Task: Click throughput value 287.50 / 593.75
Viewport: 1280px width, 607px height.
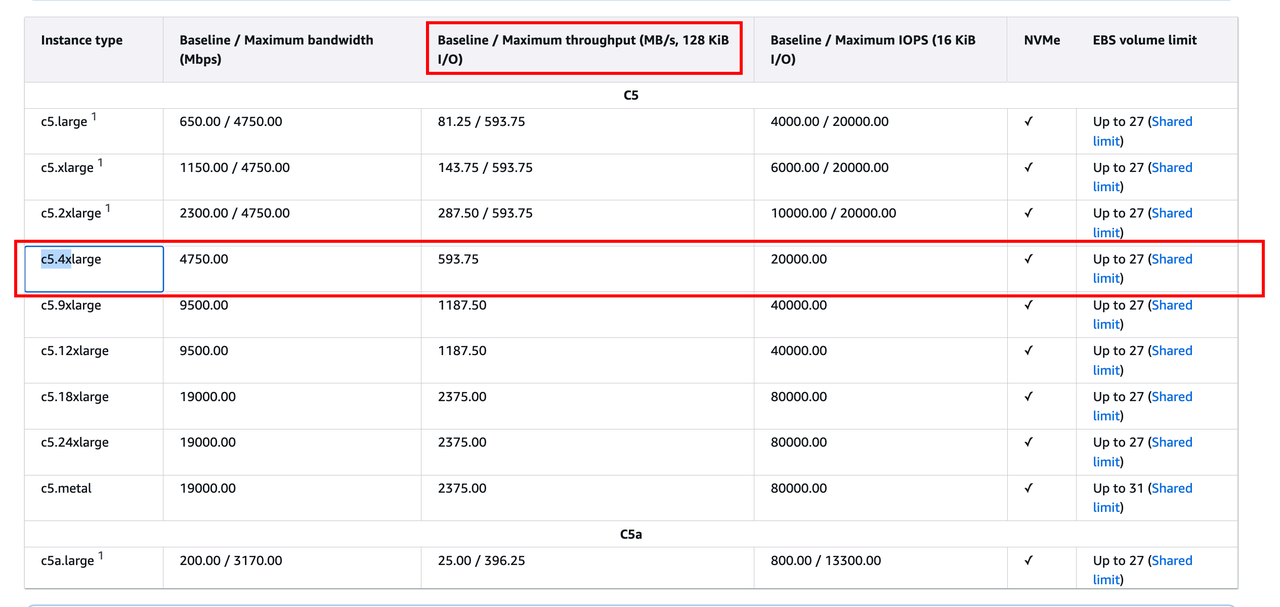Action: tap(485, 213)
